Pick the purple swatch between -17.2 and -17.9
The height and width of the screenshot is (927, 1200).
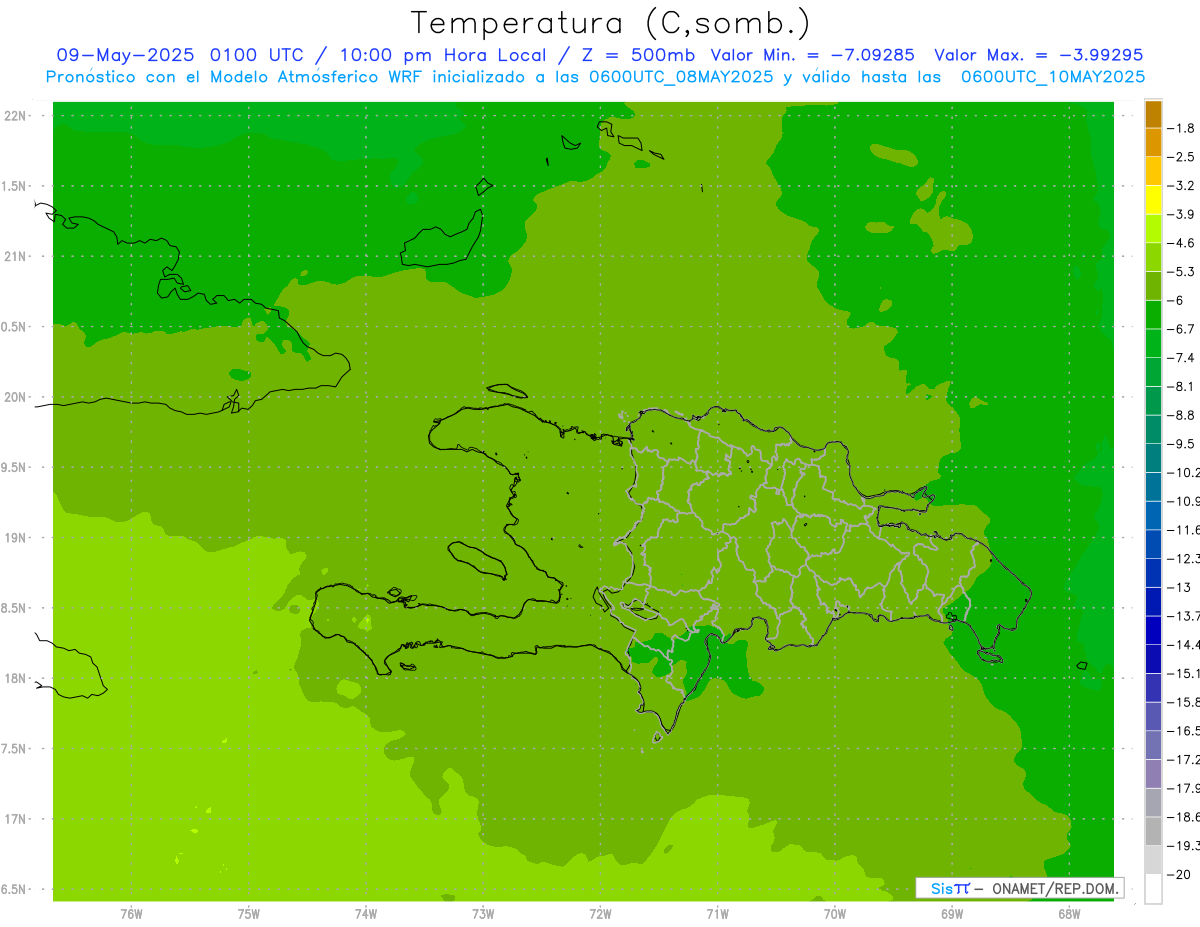[x=1153, y=773]
